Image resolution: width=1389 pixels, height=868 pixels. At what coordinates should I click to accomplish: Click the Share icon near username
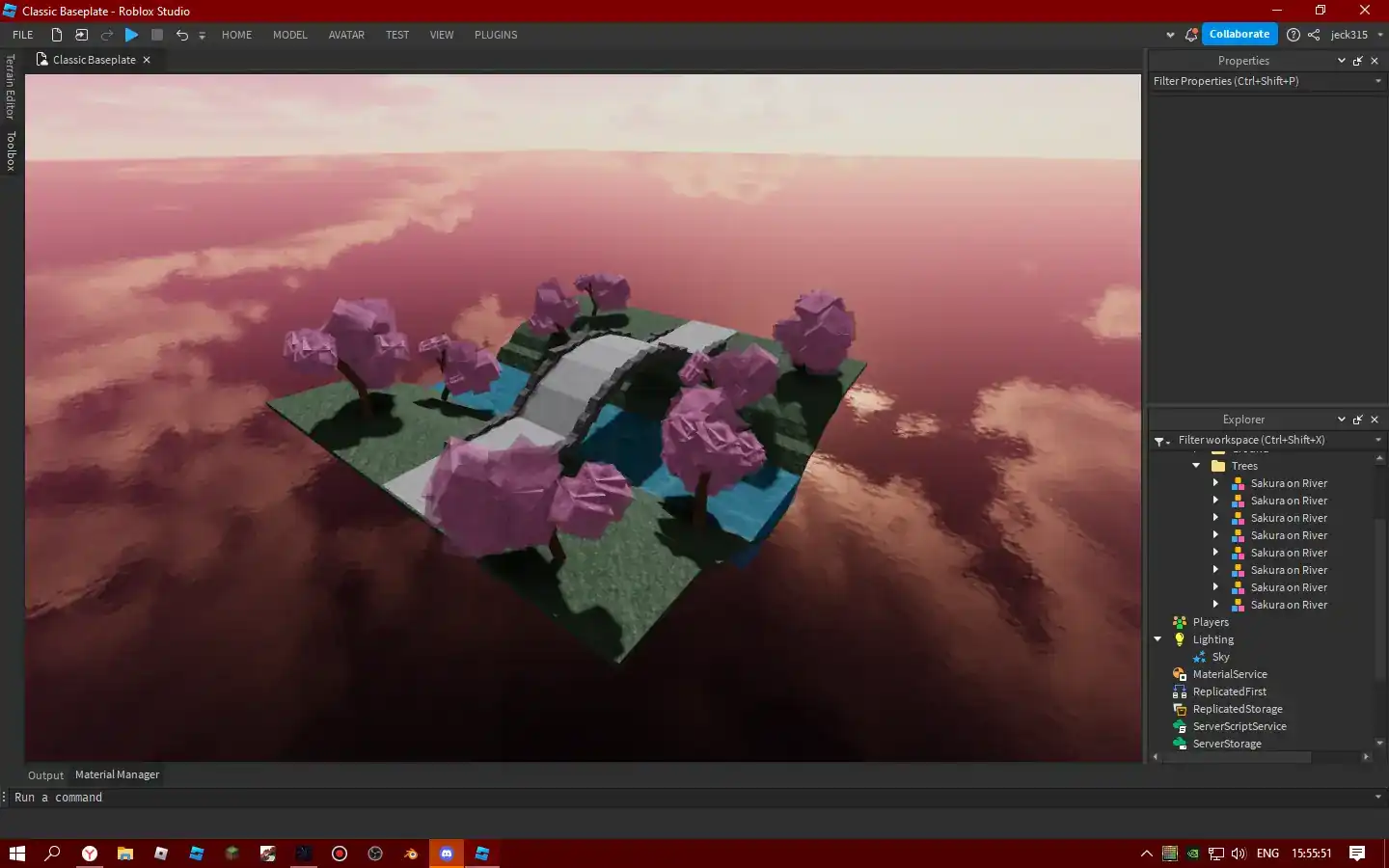[1314, 35]
